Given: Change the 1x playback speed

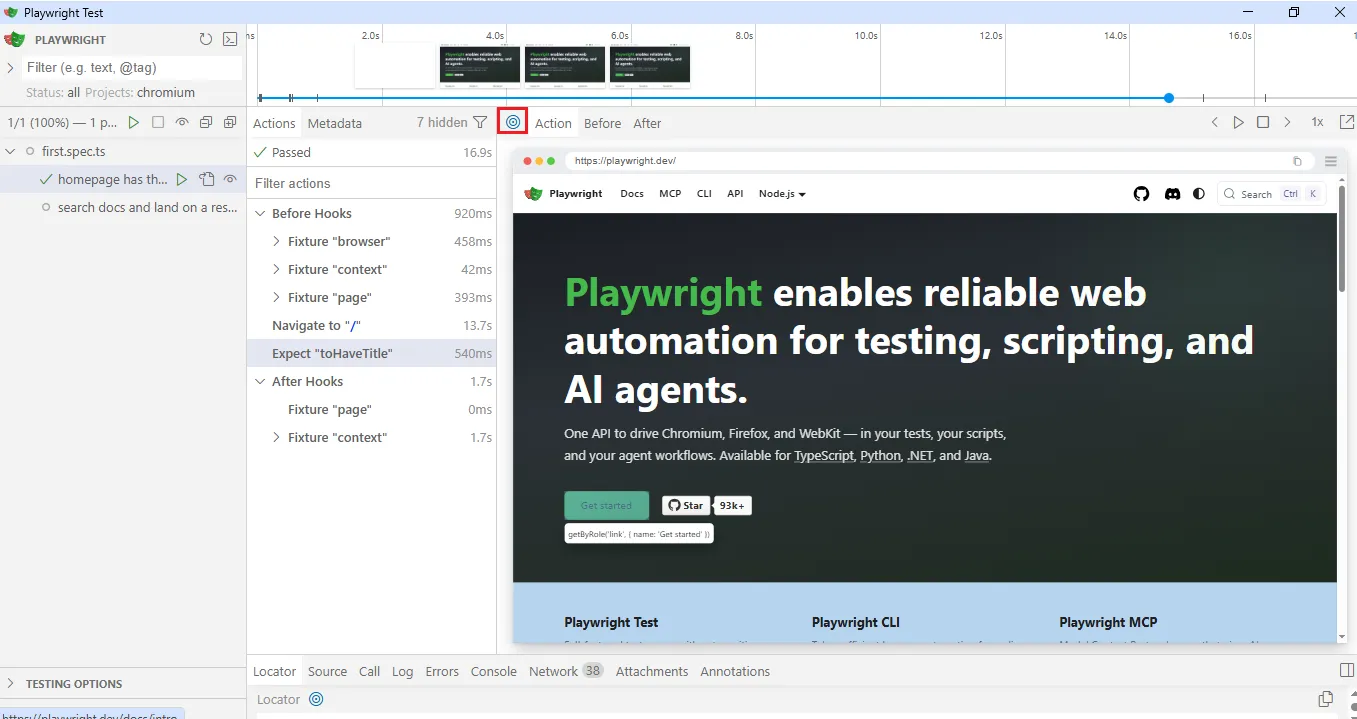Looking at the screenshot, I should click(1317, 122).
